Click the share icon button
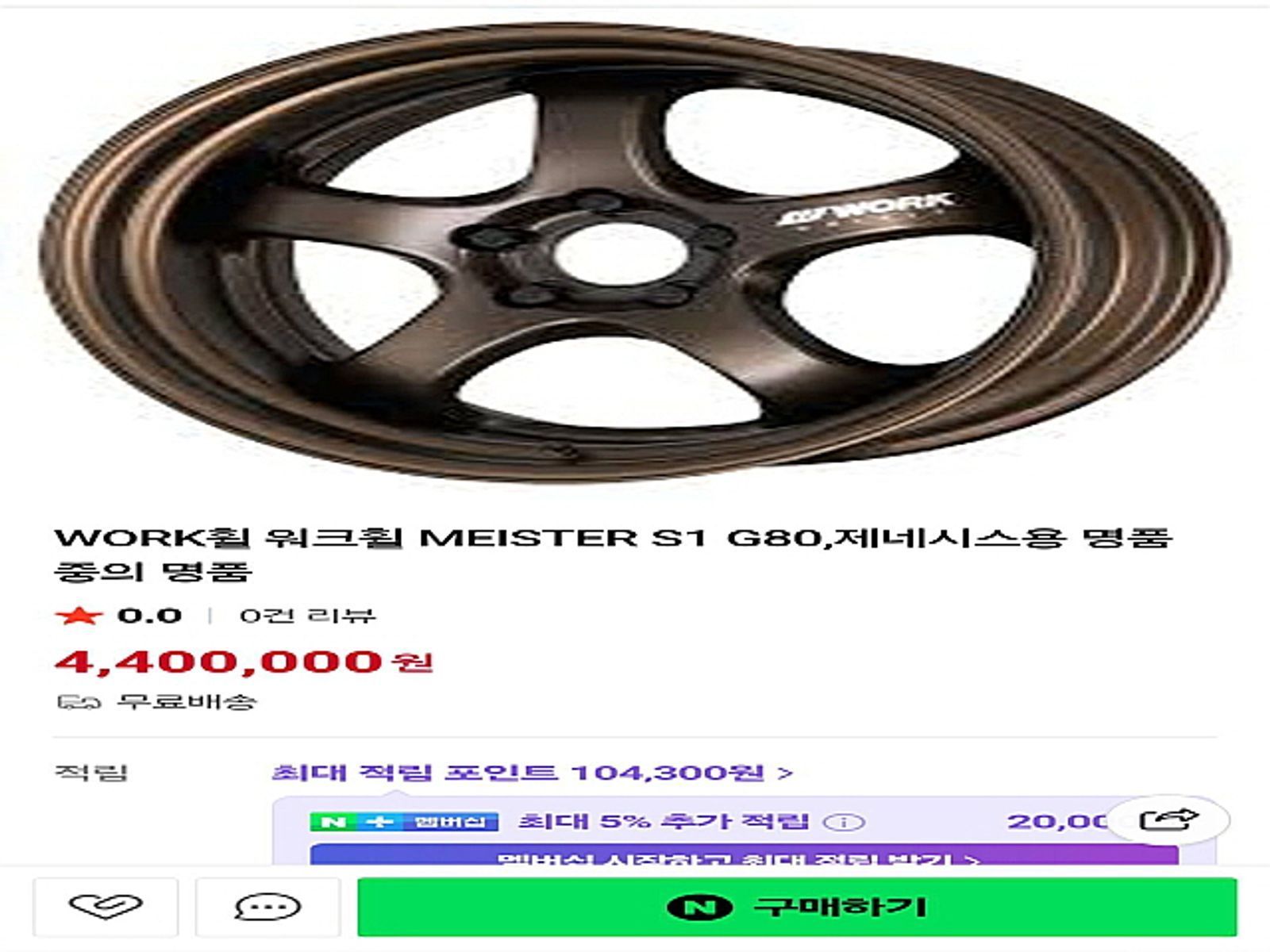1270x952 pixels. (x=1168, y=819)
